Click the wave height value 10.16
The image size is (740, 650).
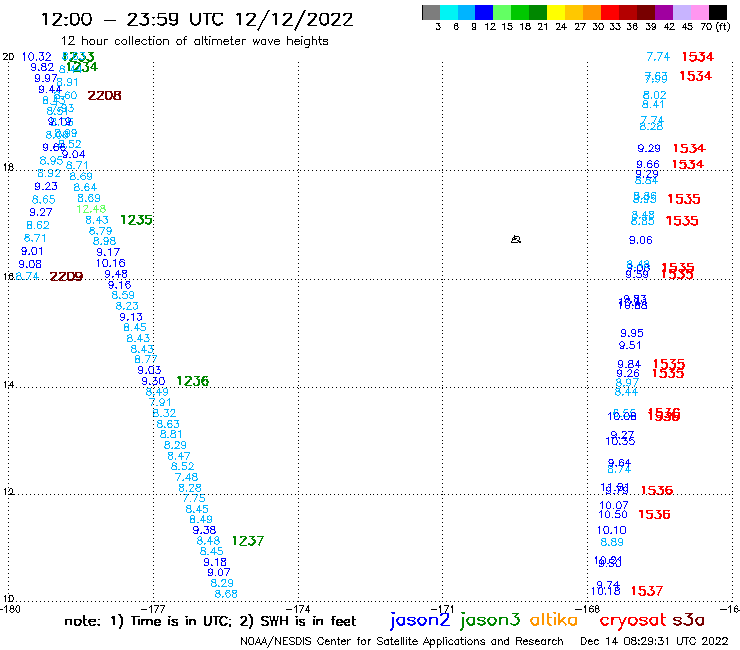pyautogui.click(x=110, y=263)
